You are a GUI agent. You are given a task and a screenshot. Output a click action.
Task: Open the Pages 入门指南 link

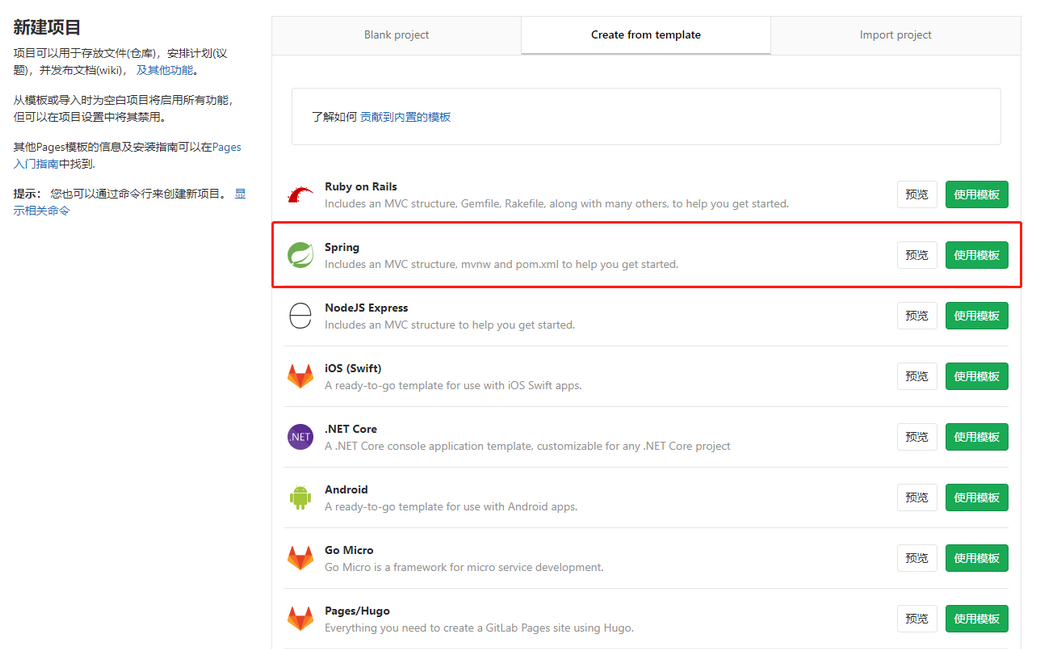(x=226, y=147)
